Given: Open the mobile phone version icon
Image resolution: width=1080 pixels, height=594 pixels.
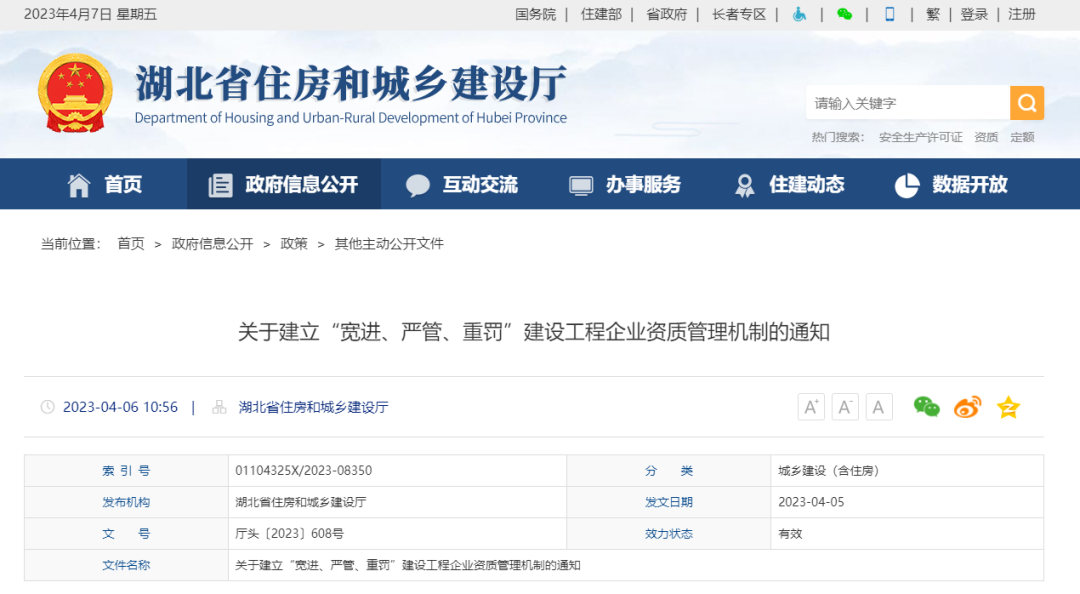Looking at the screenshot, I should coord(889,14).
